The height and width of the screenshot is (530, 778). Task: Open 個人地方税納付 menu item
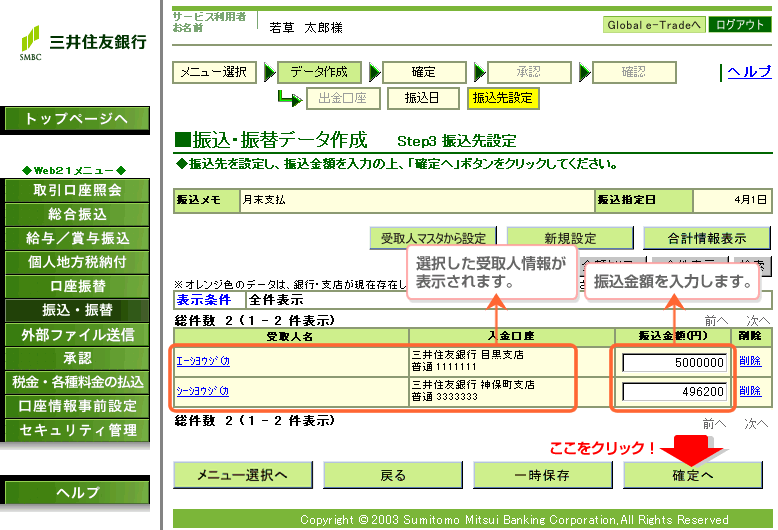(77, 262)
